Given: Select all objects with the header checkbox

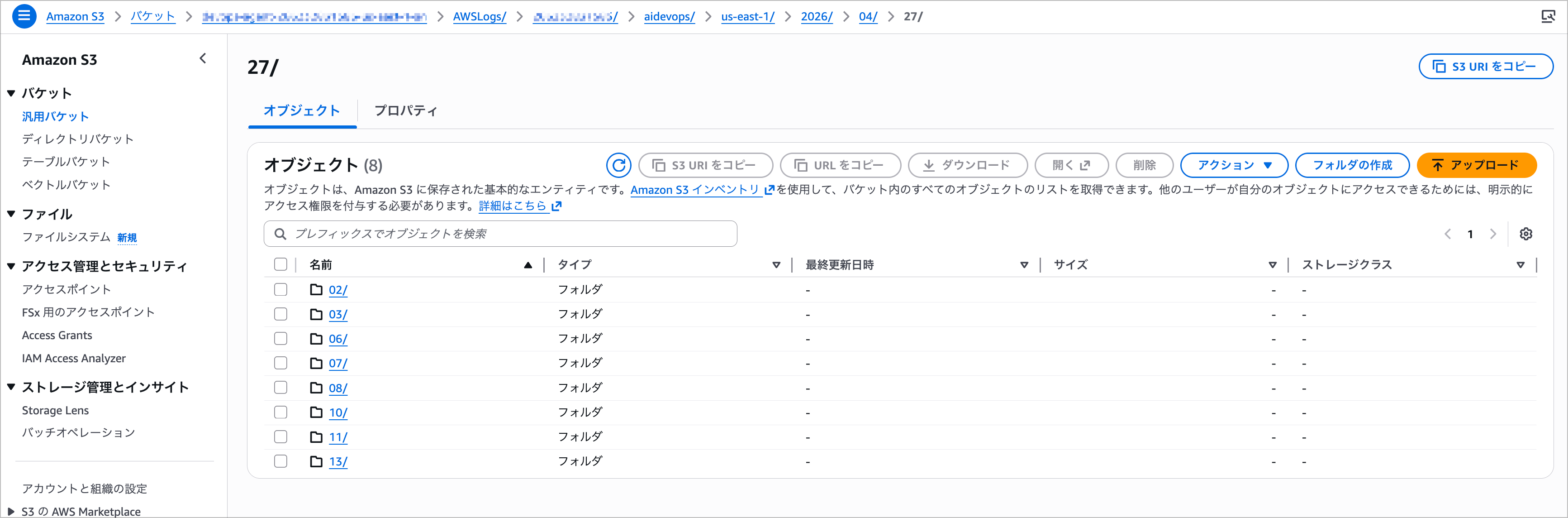Looking at the screenshot, I should [280, 264].
